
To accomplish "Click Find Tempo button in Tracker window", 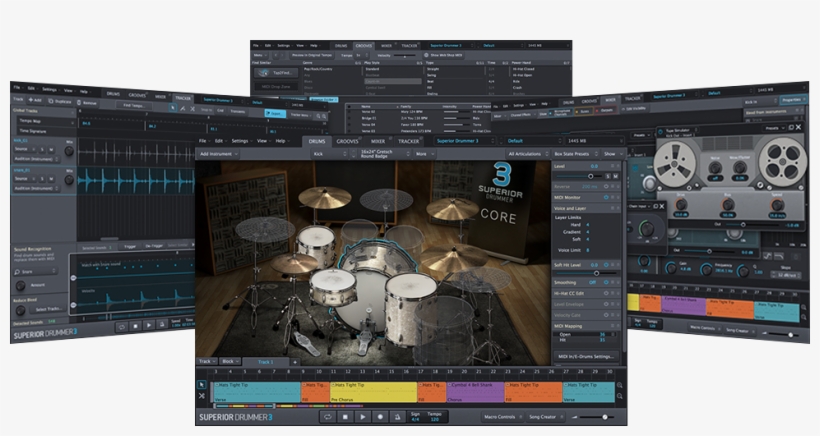I will (x=134, y=105).
